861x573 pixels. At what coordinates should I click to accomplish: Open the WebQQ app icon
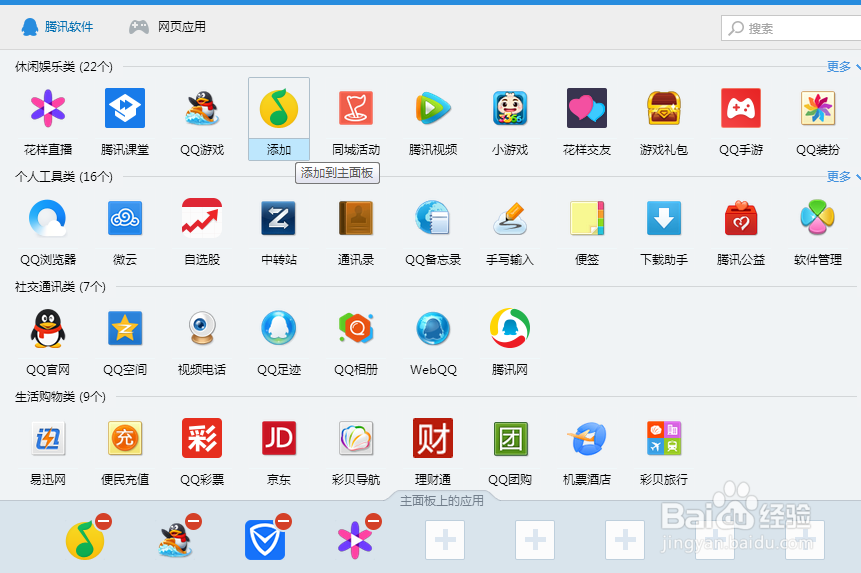coord(433,328)
